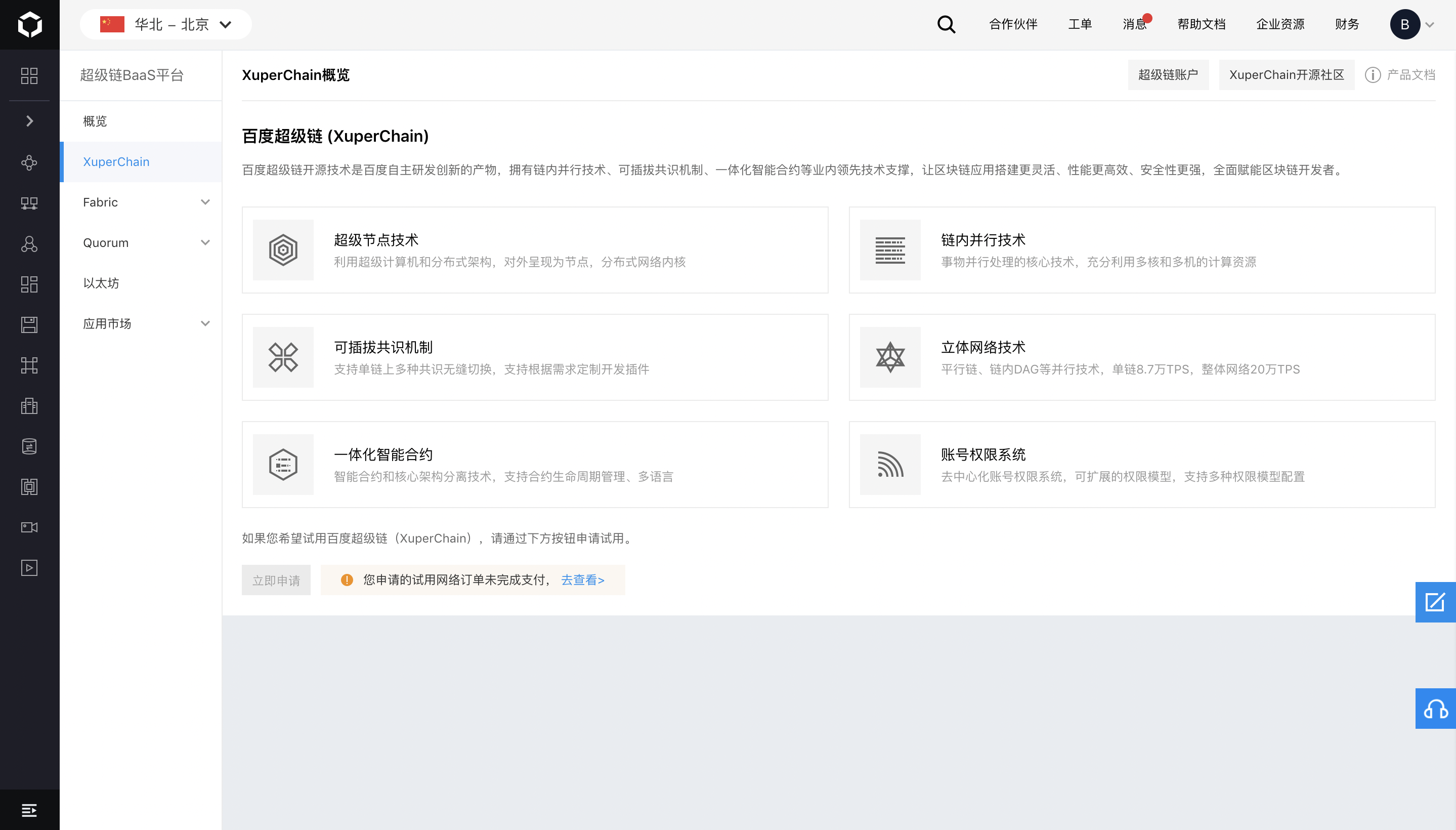Click the 超级节点技术 hexagon icon

[283, 250]
